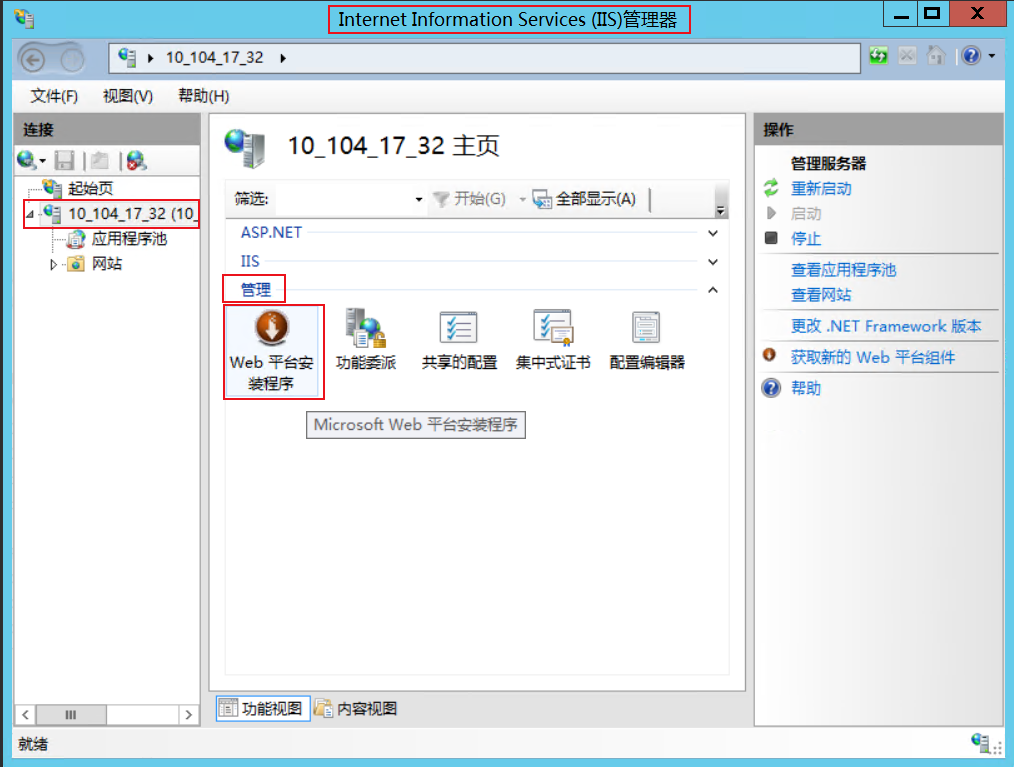Viewport: 1014px width, 767px height.
Task: Open the Web 平台安装程序 icon
Action: [x=272, y=352]
